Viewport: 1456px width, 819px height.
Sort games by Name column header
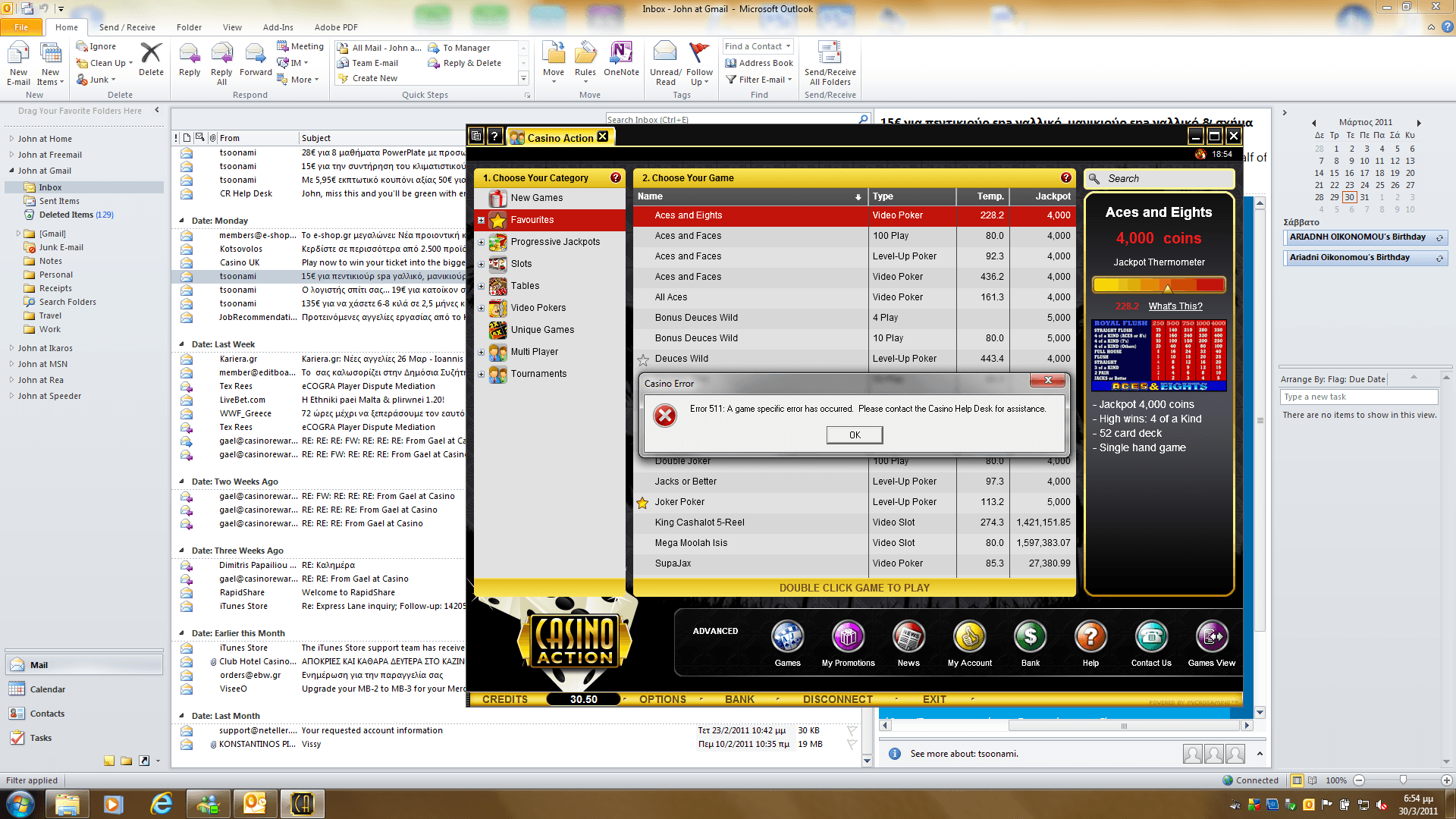coord(749,196)
